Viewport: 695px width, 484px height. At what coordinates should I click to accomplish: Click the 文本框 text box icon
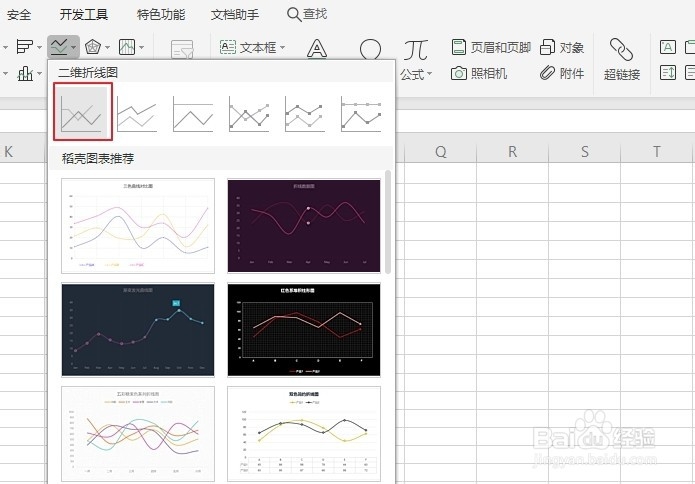[228, 47]
